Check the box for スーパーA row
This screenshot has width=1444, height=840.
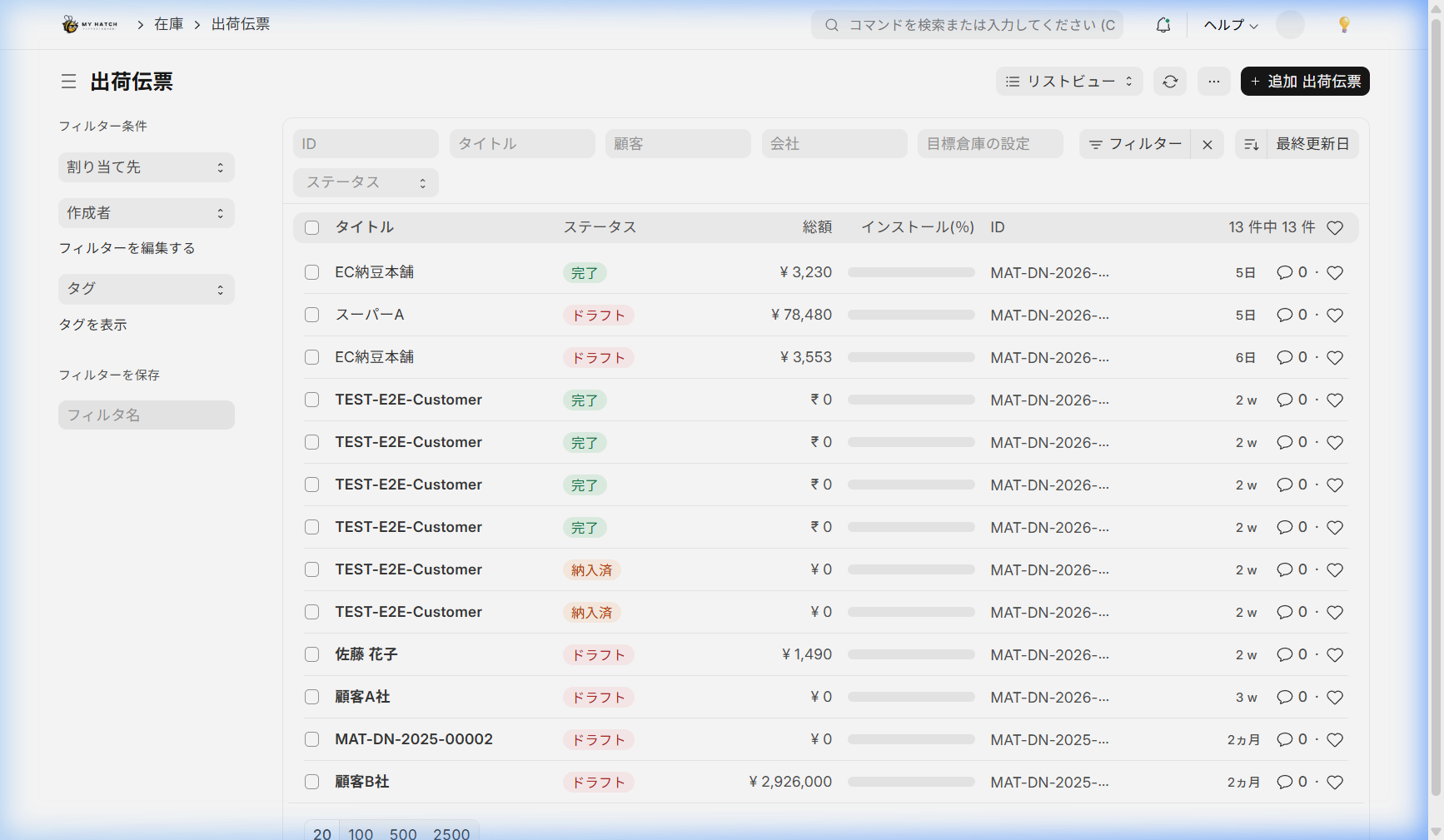click(312, 315)
